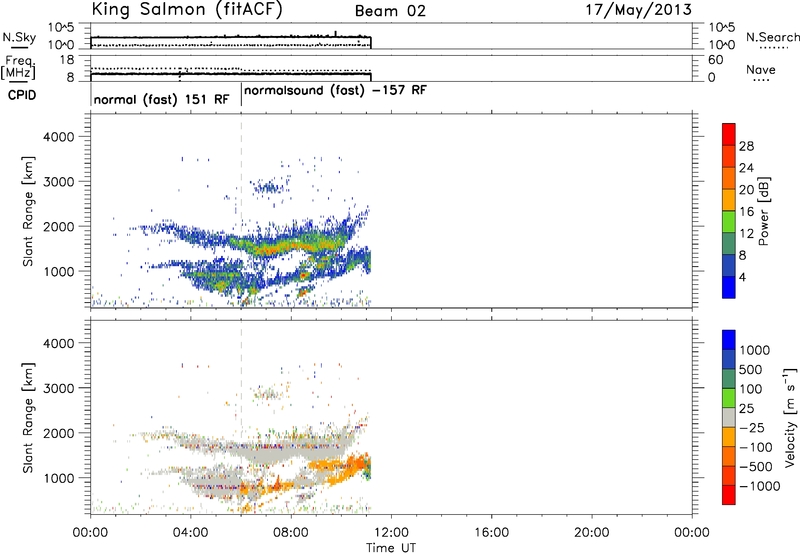This screenshot has height=554, width=800.
Task: Click the 'Velocity [m s-1]' color bar label
Action: (790, 417)
